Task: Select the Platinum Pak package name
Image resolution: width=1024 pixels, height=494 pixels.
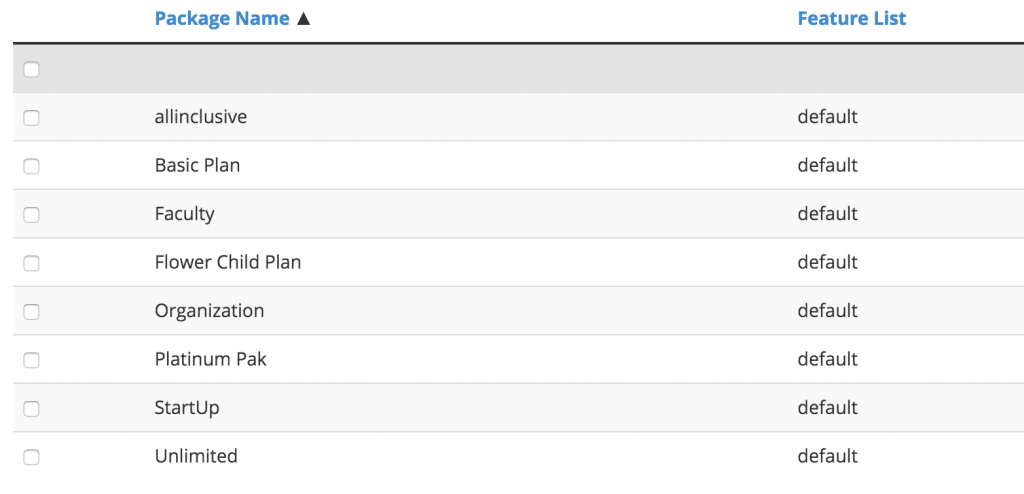Action: coord(211,359)
